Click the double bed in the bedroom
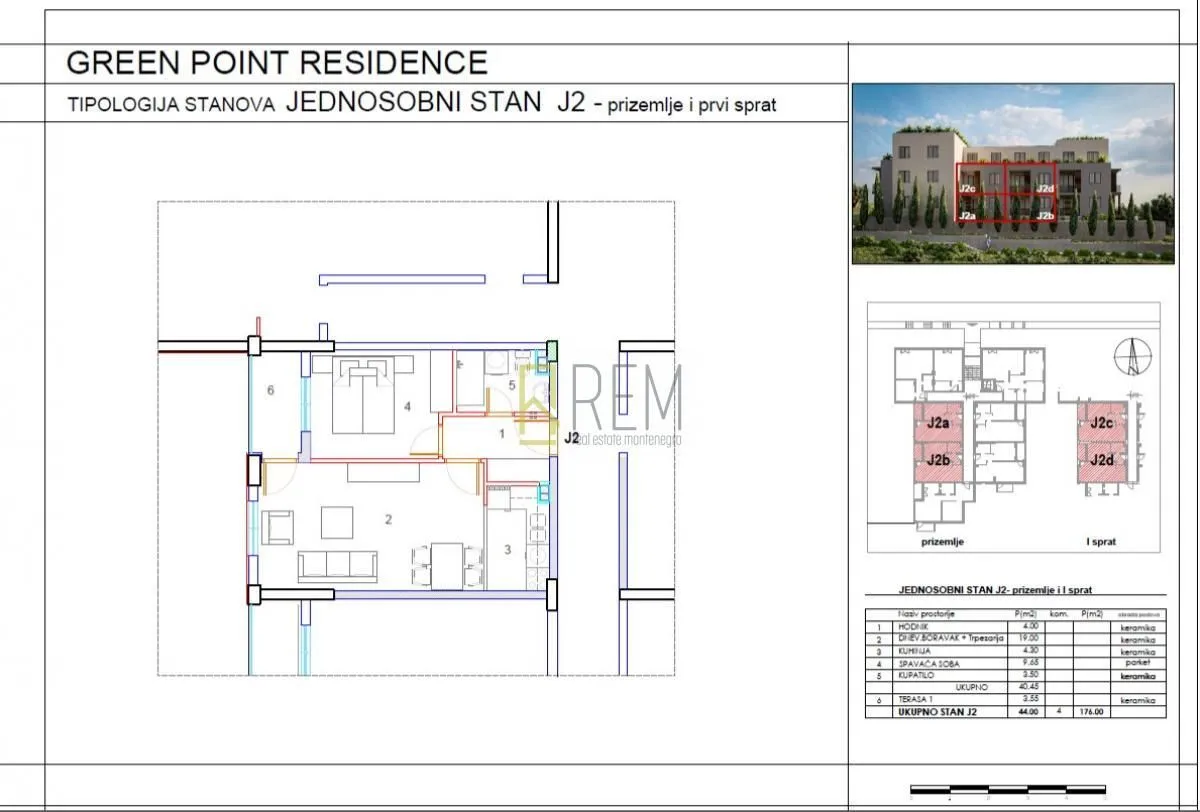This screenshot has width=1200, height=812. [x=364, y=396]
